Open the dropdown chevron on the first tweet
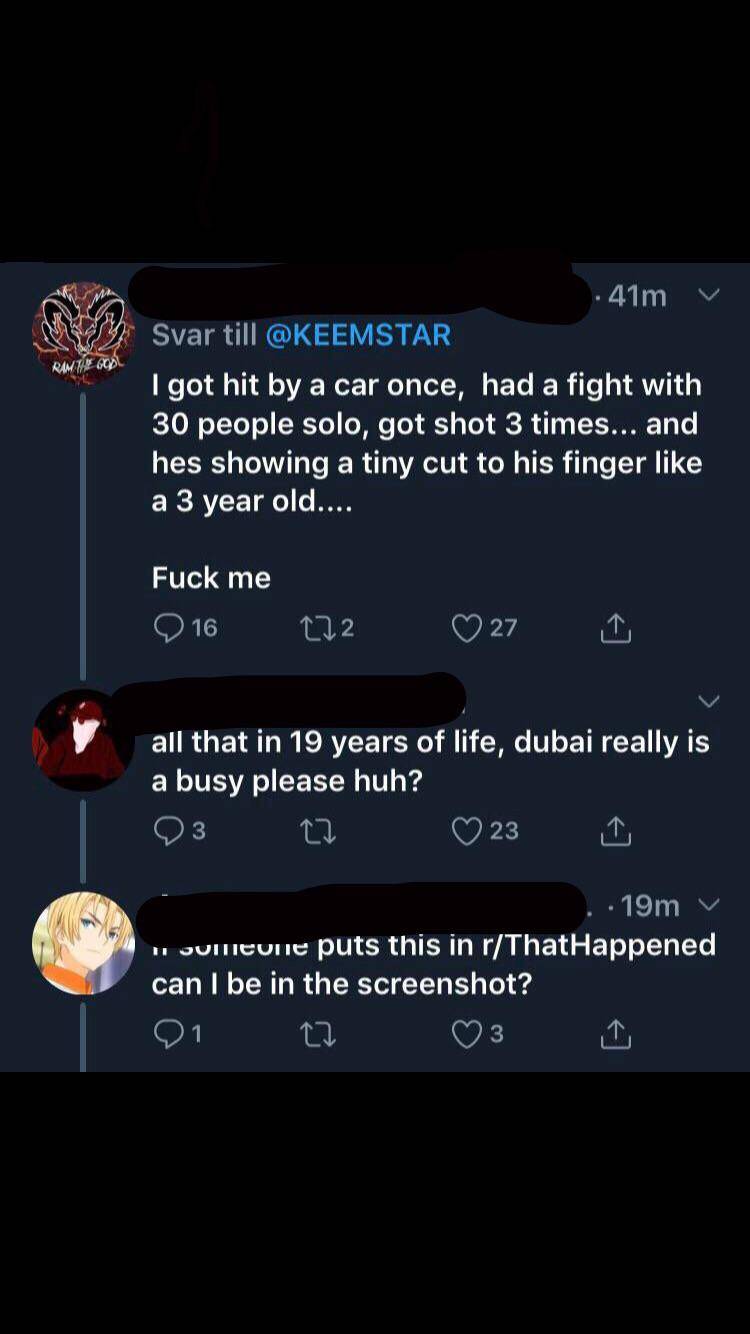 point(709,295)
